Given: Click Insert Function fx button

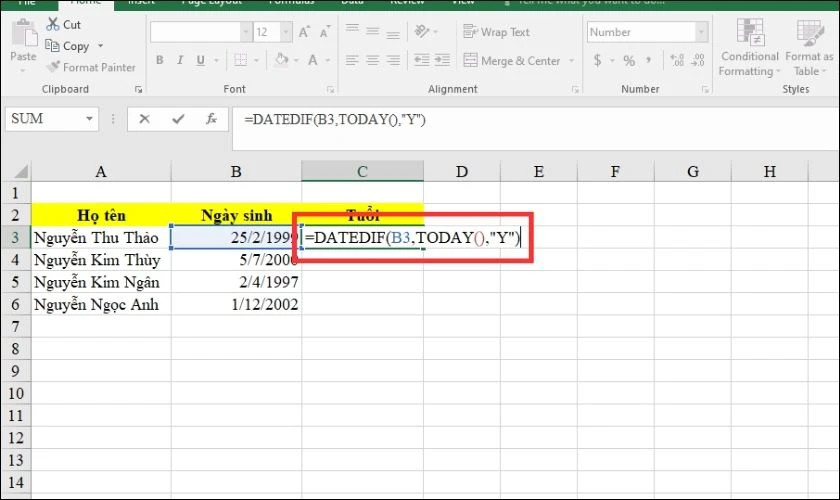Looking at the screenshot, I should point(211,119).
